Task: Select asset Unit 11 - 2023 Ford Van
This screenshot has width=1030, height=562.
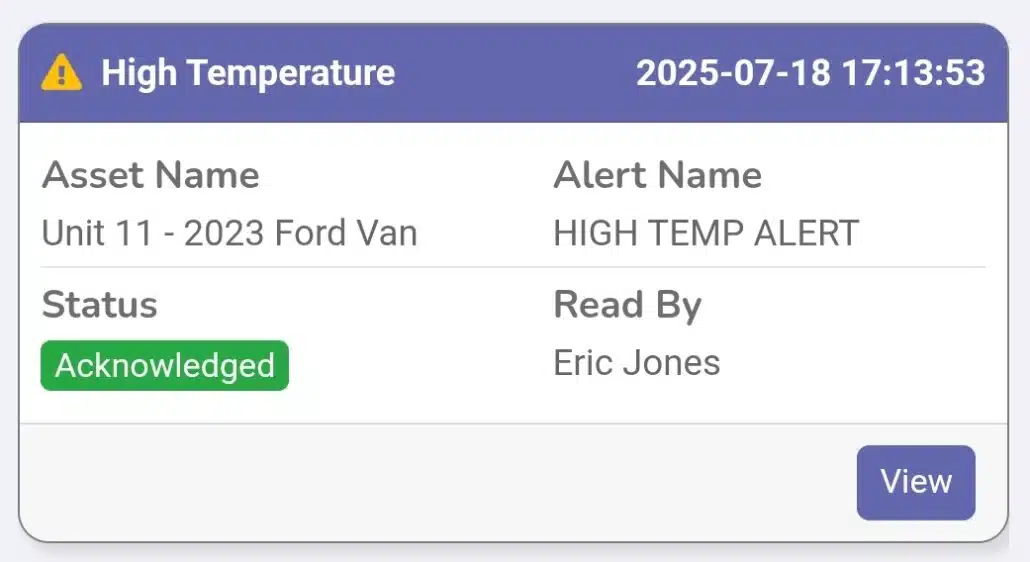Action: [x=229, y=233]
